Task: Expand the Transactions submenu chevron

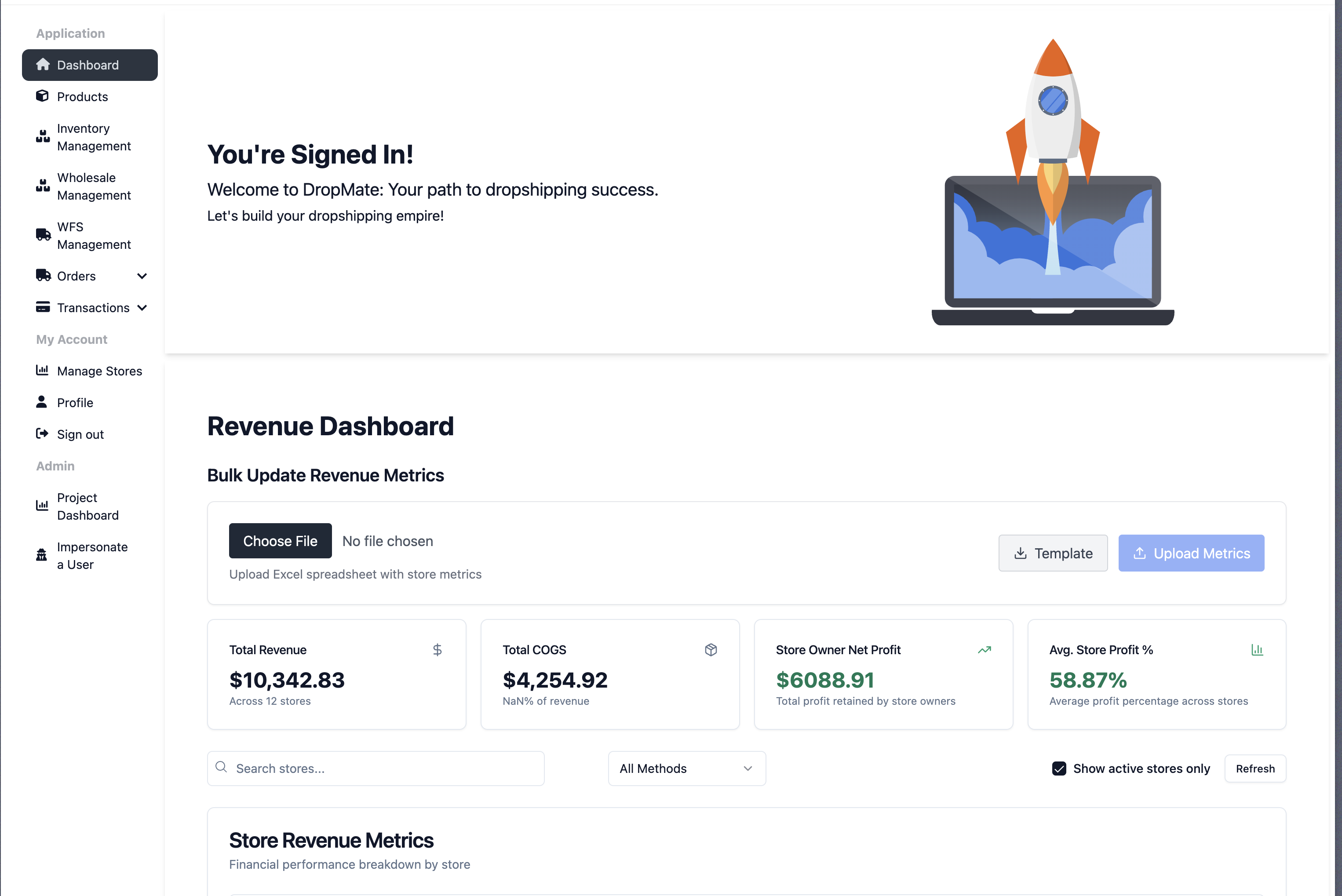Action: click(142, 308)
